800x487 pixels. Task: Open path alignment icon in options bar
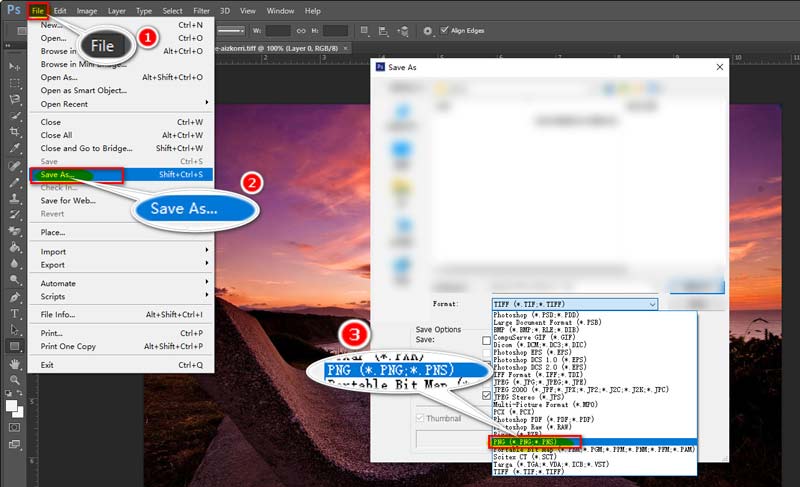(x=383, y=31)
